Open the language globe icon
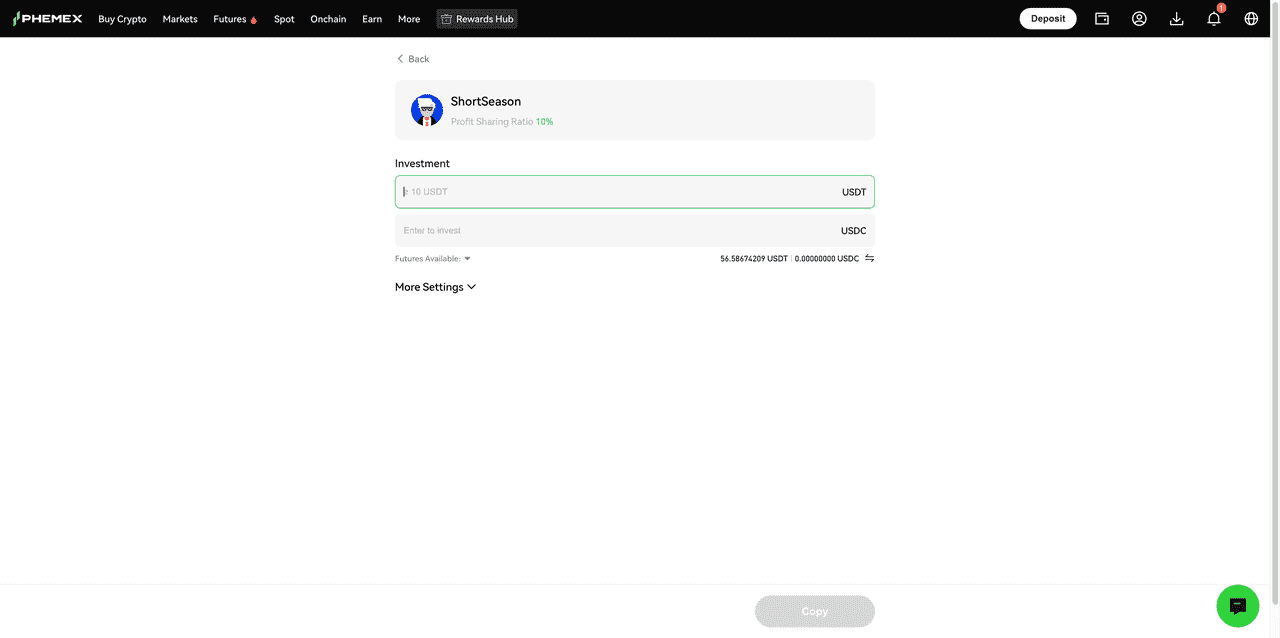The image size is (1280, 638). 1251,18
